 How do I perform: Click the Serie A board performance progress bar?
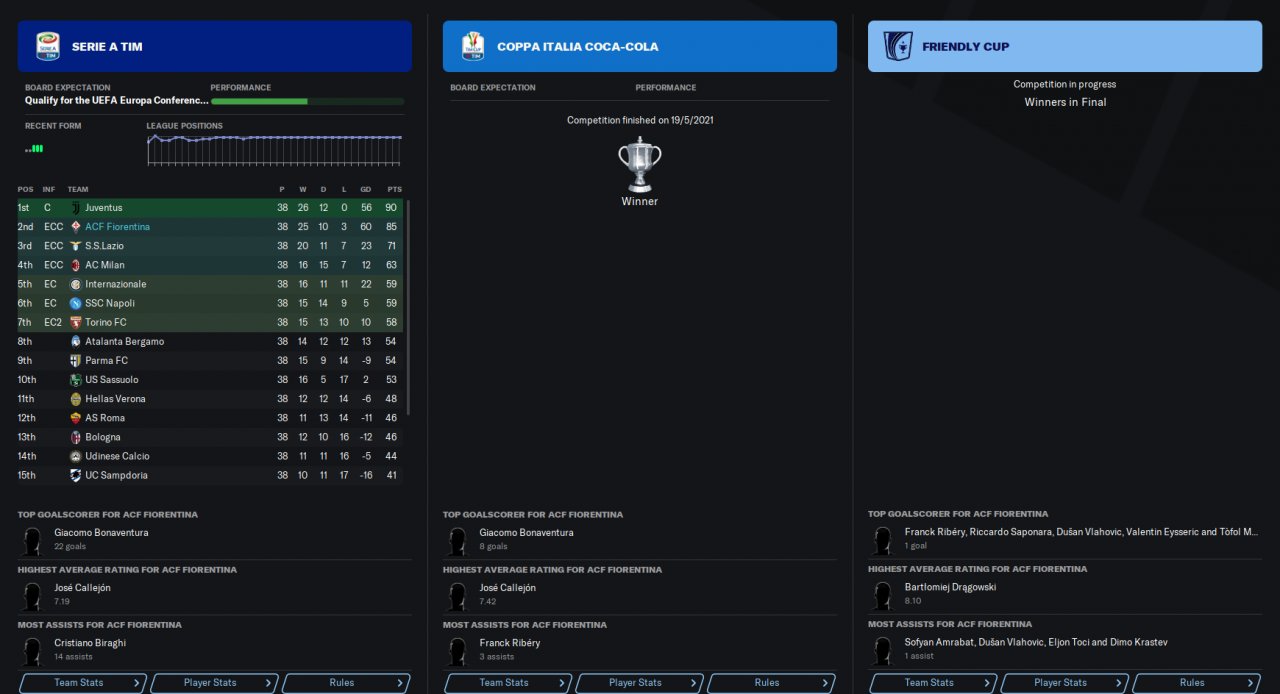[307, 101]
